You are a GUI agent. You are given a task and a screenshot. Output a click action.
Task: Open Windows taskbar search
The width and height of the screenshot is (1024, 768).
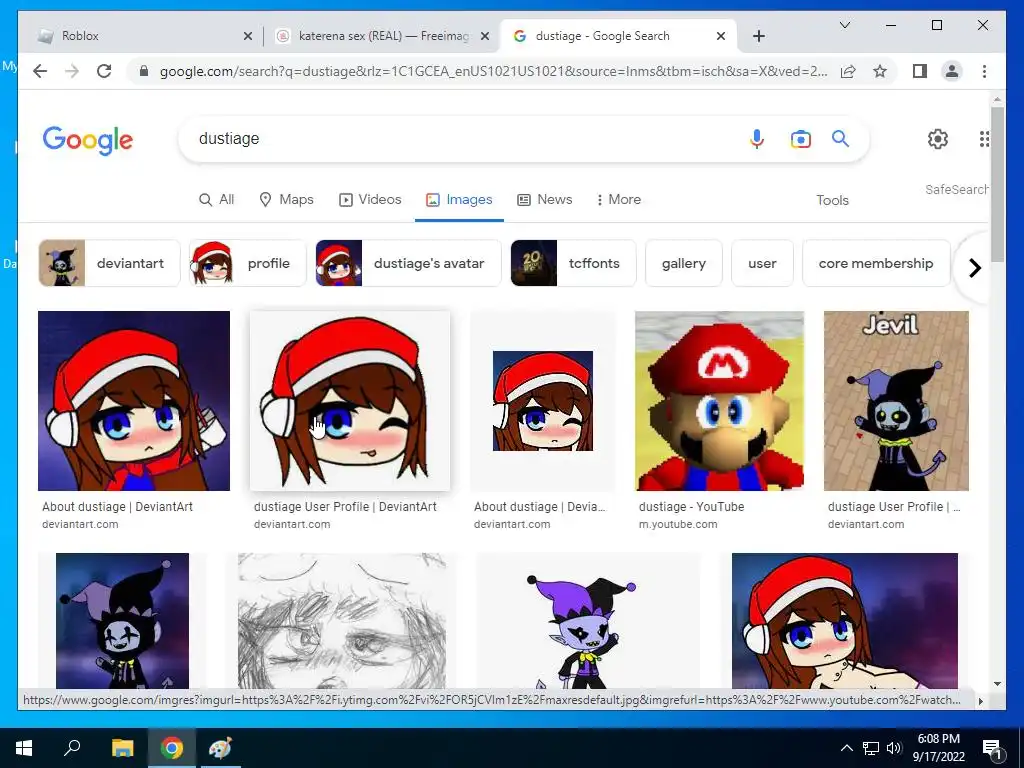point(72,748)
